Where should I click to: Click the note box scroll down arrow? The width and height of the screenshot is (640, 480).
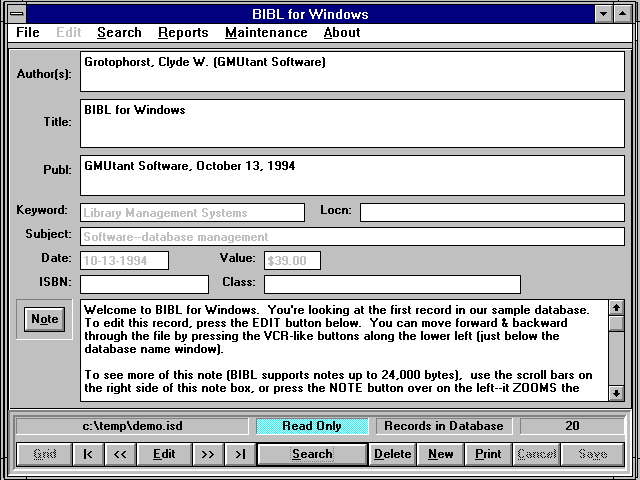point(616,393)
